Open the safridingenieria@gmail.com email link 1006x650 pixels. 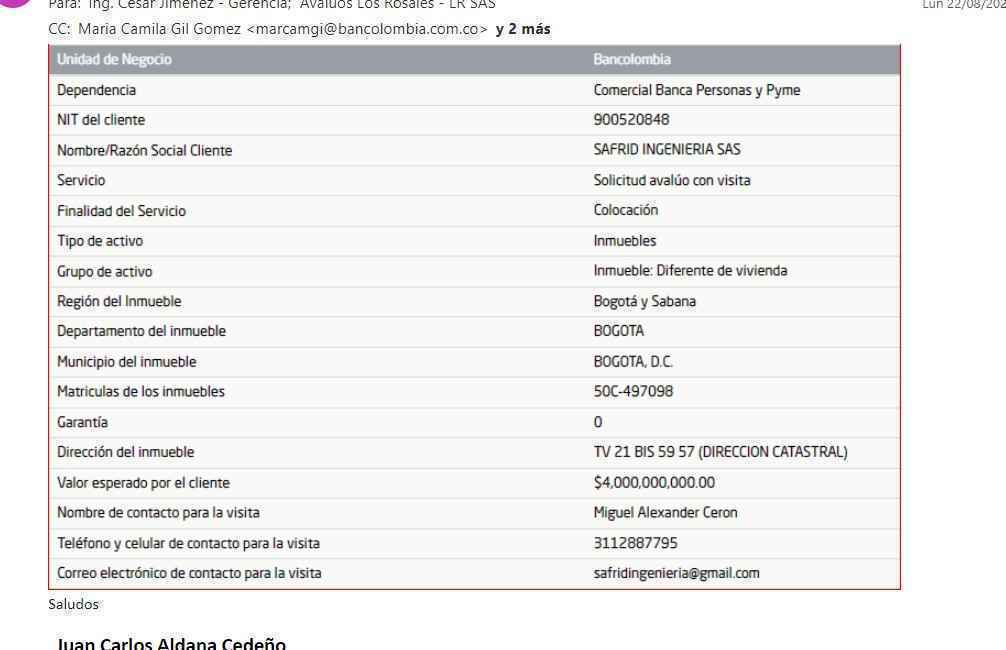(675, 574)
